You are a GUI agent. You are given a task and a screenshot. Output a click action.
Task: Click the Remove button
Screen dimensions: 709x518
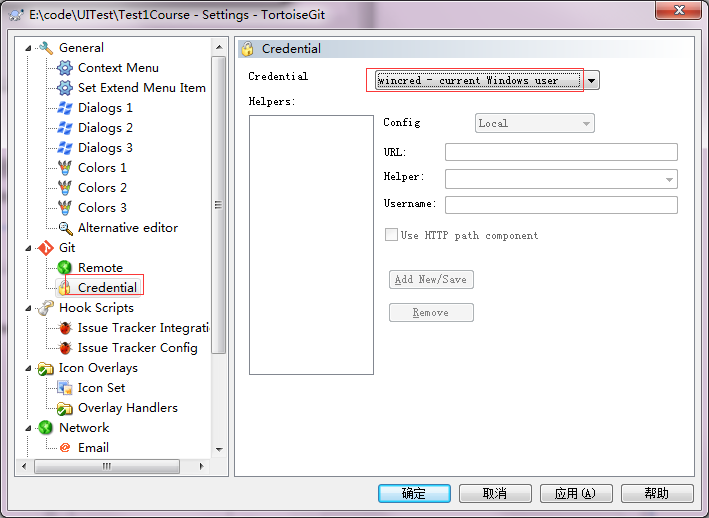click(431, 312)
